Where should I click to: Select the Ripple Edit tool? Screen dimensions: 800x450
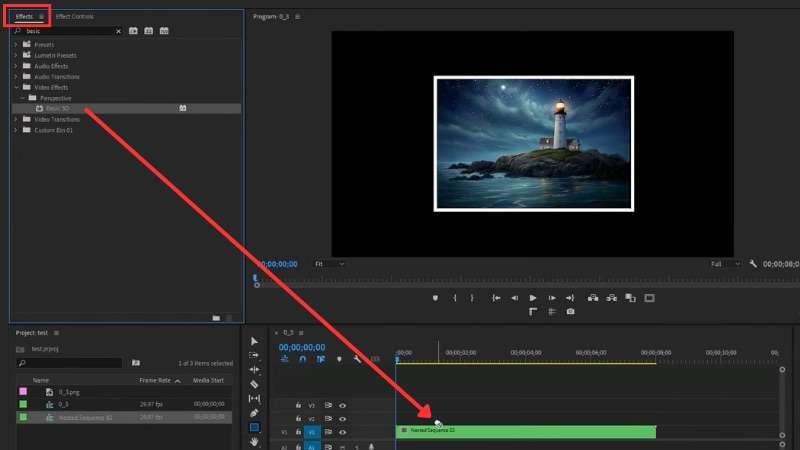(x=254, y=369)
